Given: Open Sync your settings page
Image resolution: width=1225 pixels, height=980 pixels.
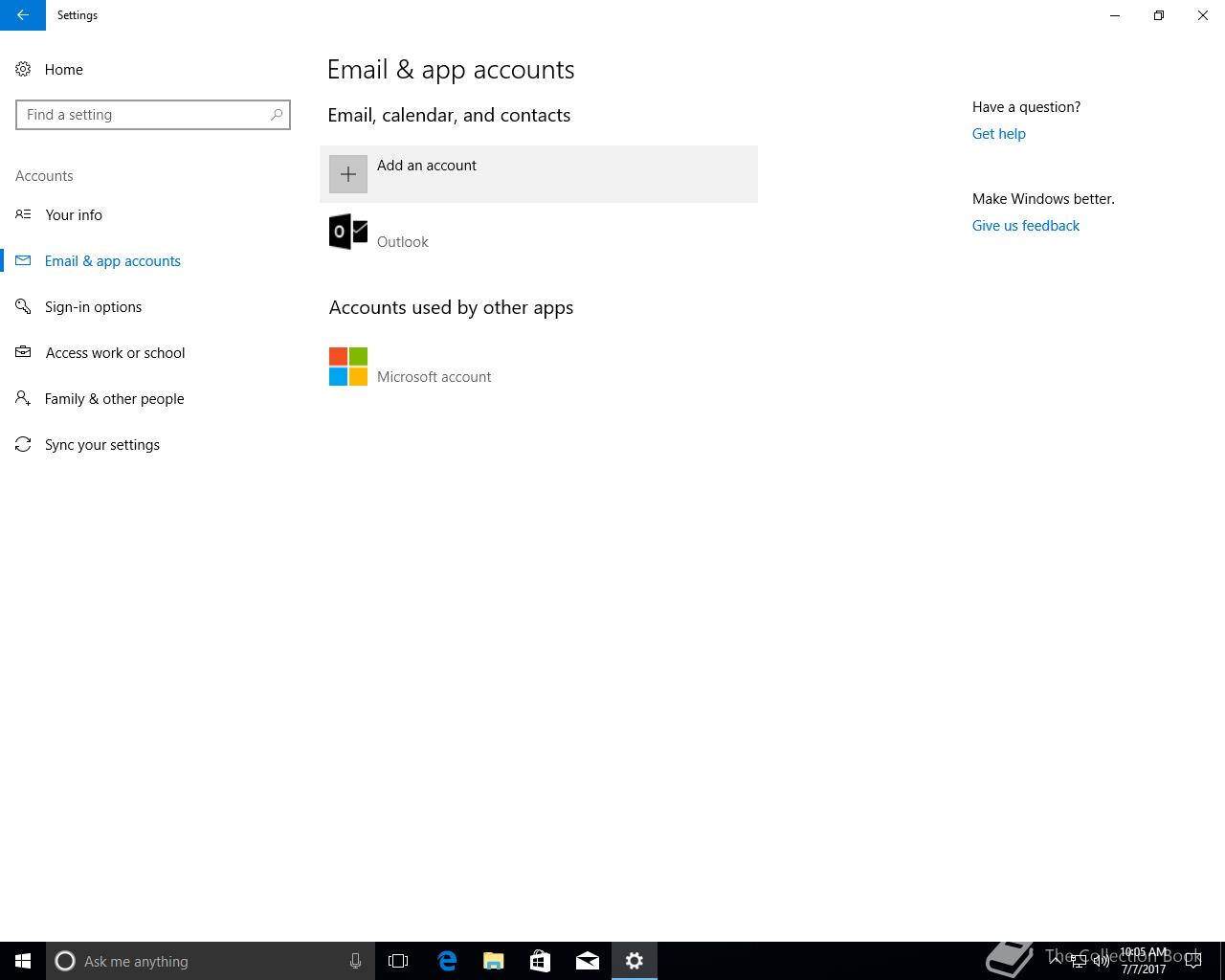Looking at the screenshot, I should pos(101,445).
